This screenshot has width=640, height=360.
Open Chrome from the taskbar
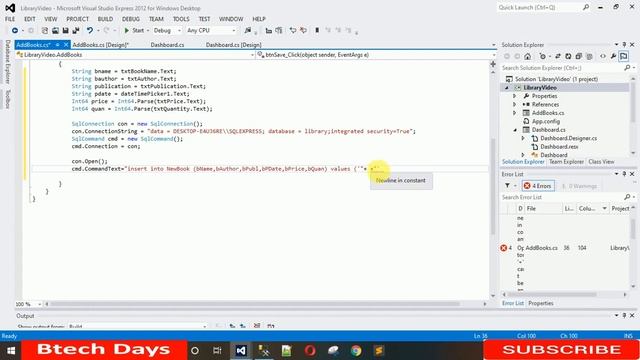pos(356,350)
